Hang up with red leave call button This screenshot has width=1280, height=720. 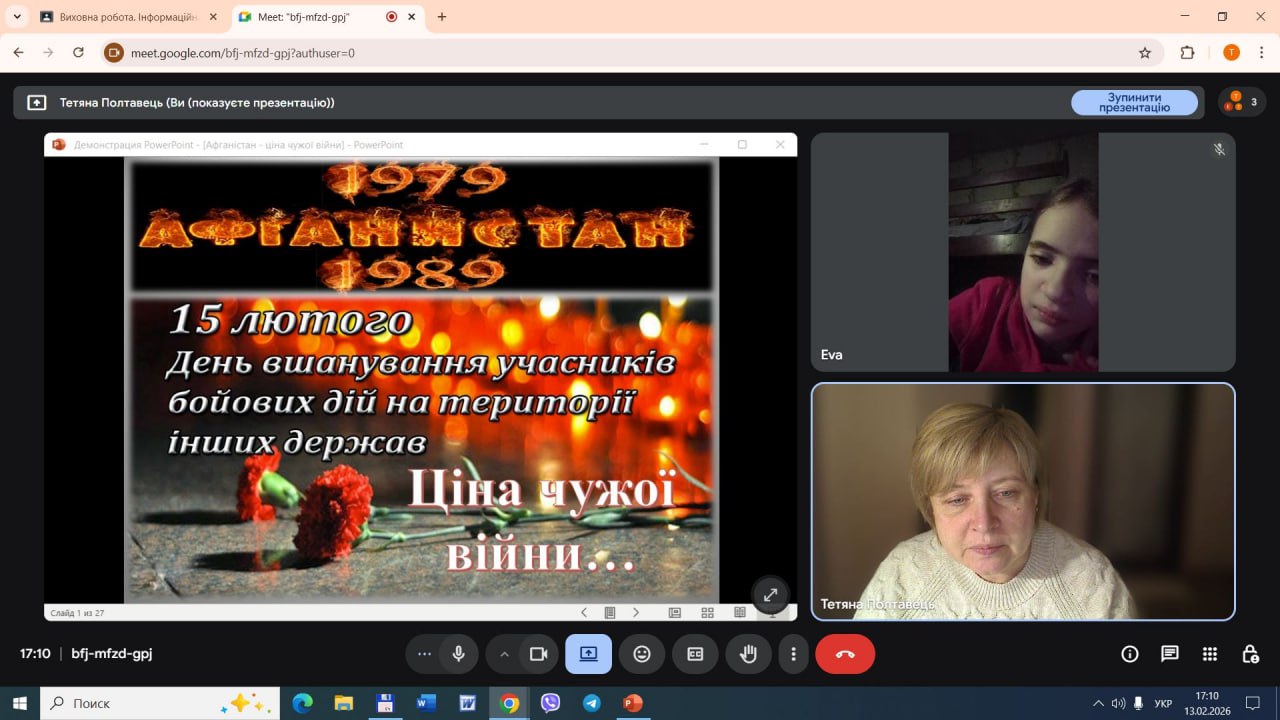coord(845,654)
